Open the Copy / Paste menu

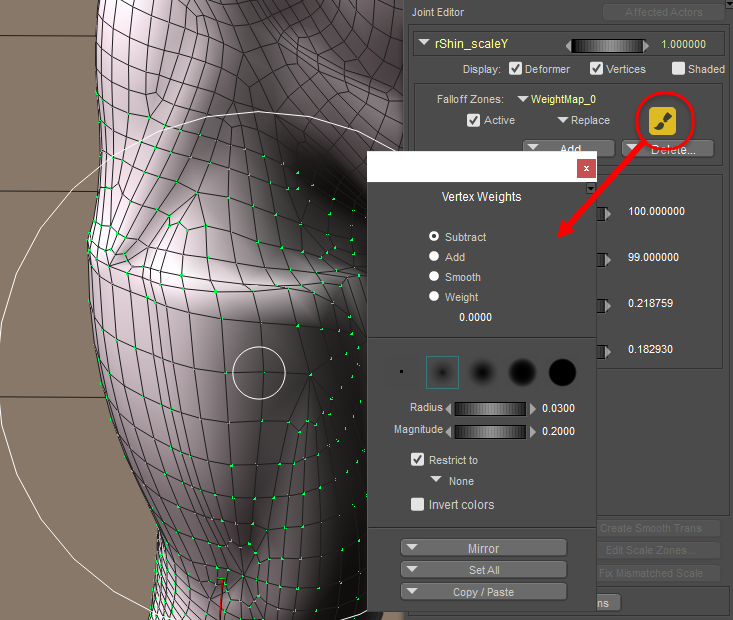point(484,592)
